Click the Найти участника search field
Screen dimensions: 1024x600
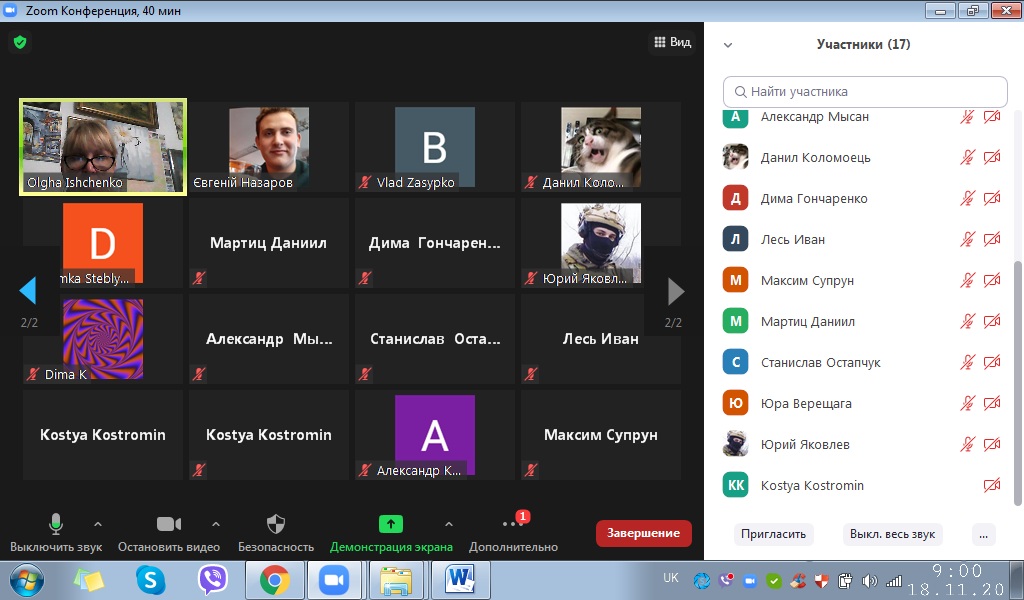point(865,91)
